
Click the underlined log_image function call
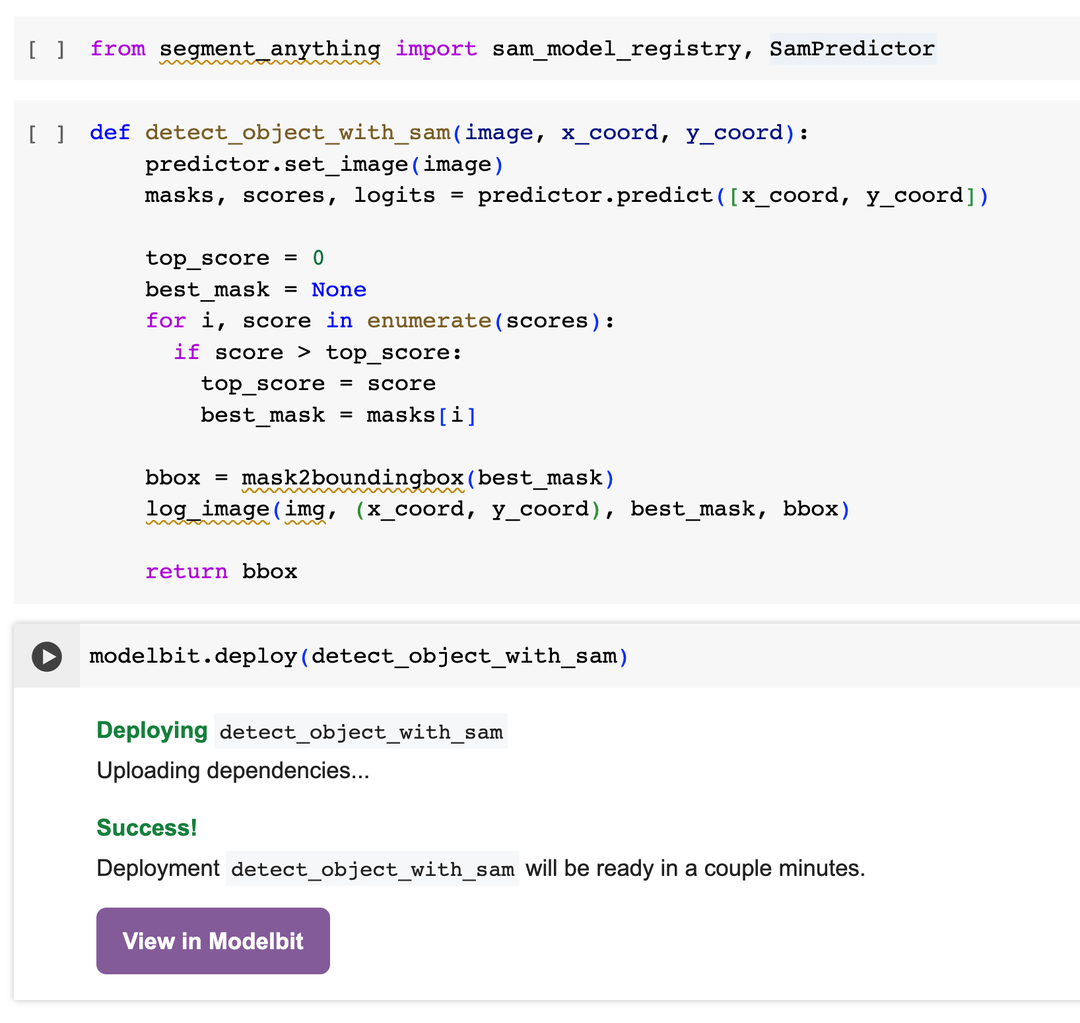click(207, 508)
